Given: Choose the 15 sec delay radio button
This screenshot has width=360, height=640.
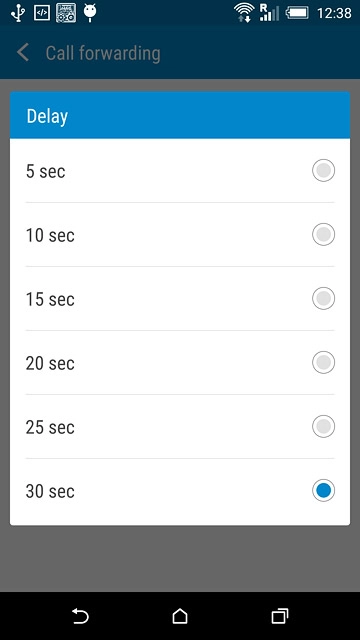Looking at the screenshot, I should (323, 298).
